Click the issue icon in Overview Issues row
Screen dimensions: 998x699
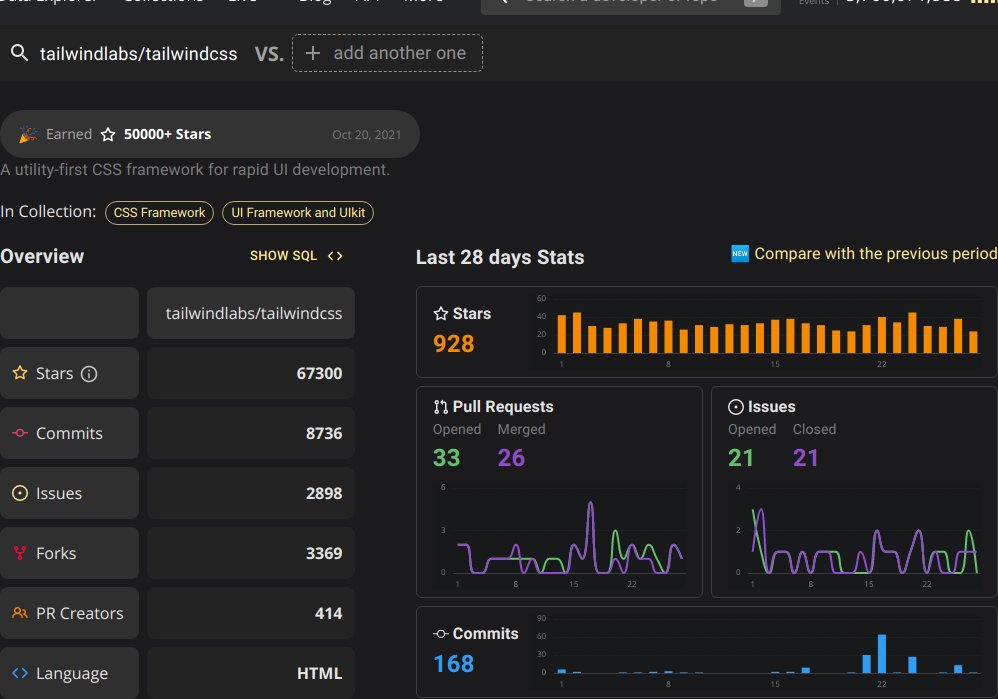click(x=20, y=493)
